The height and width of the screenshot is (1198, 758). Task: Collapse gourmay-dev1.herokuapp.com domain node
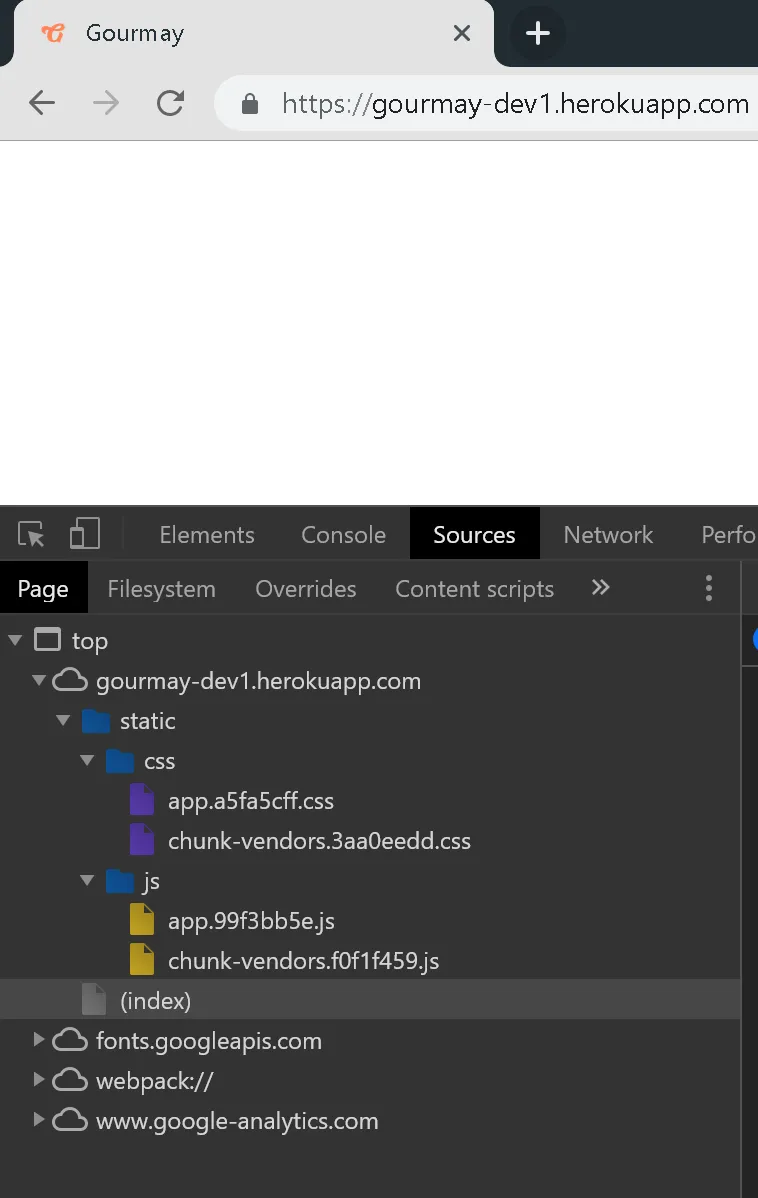(x=39, y=680)
